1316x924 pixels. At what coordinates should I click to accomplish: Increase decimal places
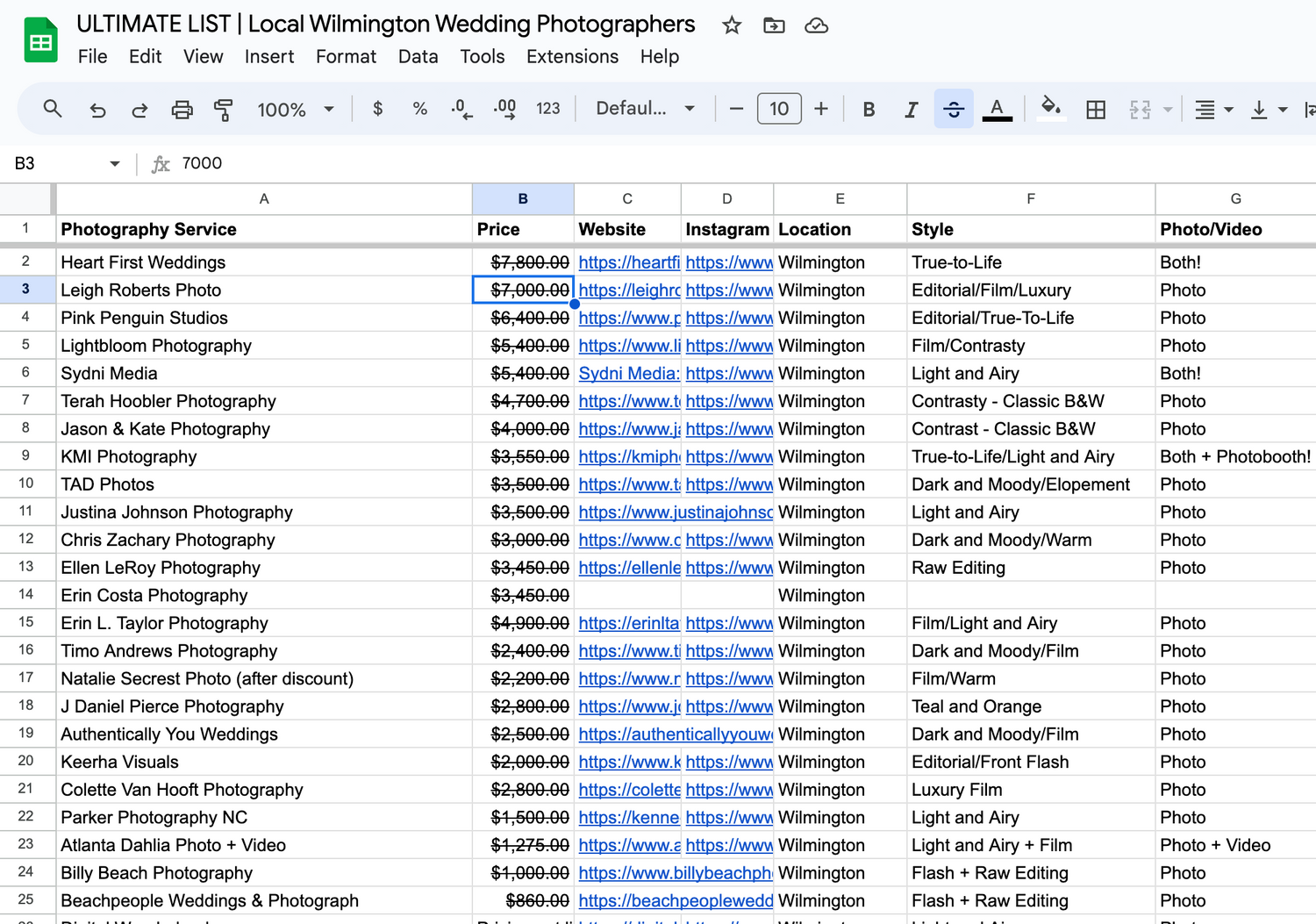pyautogui.click(x=504, y=109)
